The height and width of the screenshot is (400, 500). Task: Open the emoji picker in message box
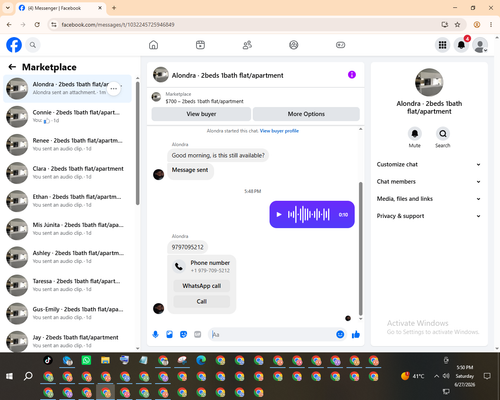coord(340,334)
